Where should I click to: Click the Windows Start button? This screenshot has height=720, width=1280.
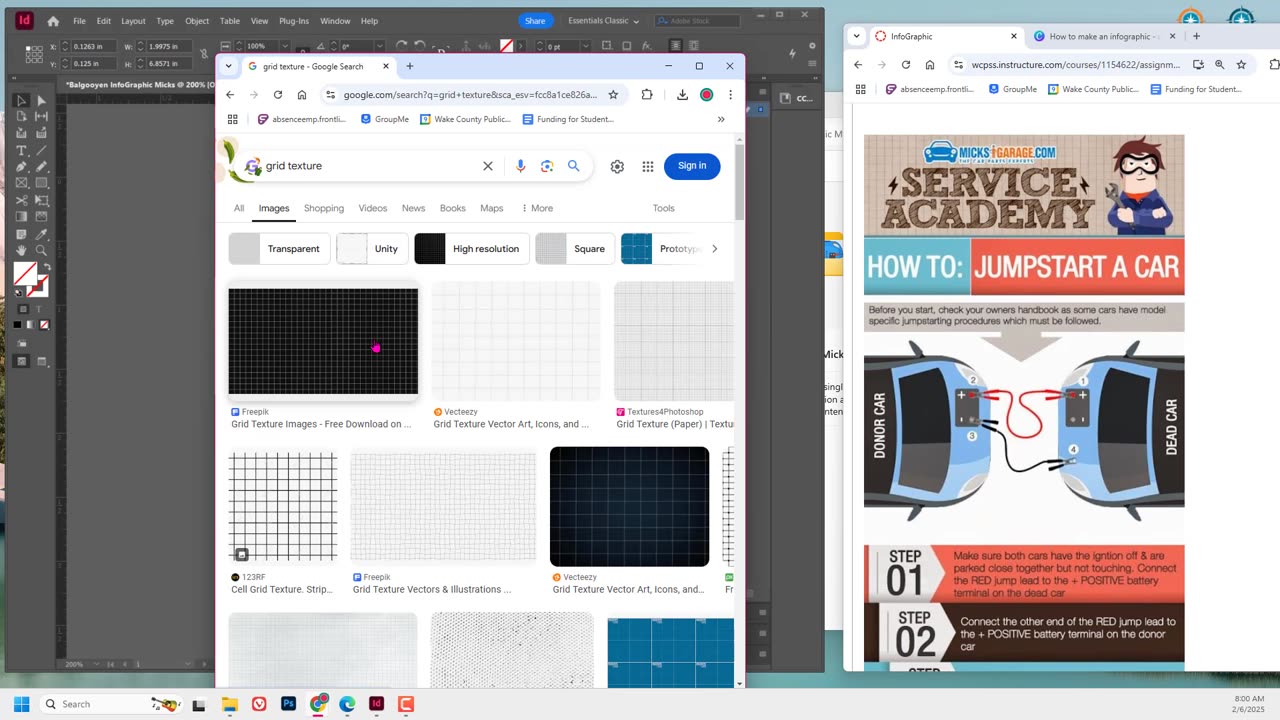pyautogui.click(x=21, y=704)
